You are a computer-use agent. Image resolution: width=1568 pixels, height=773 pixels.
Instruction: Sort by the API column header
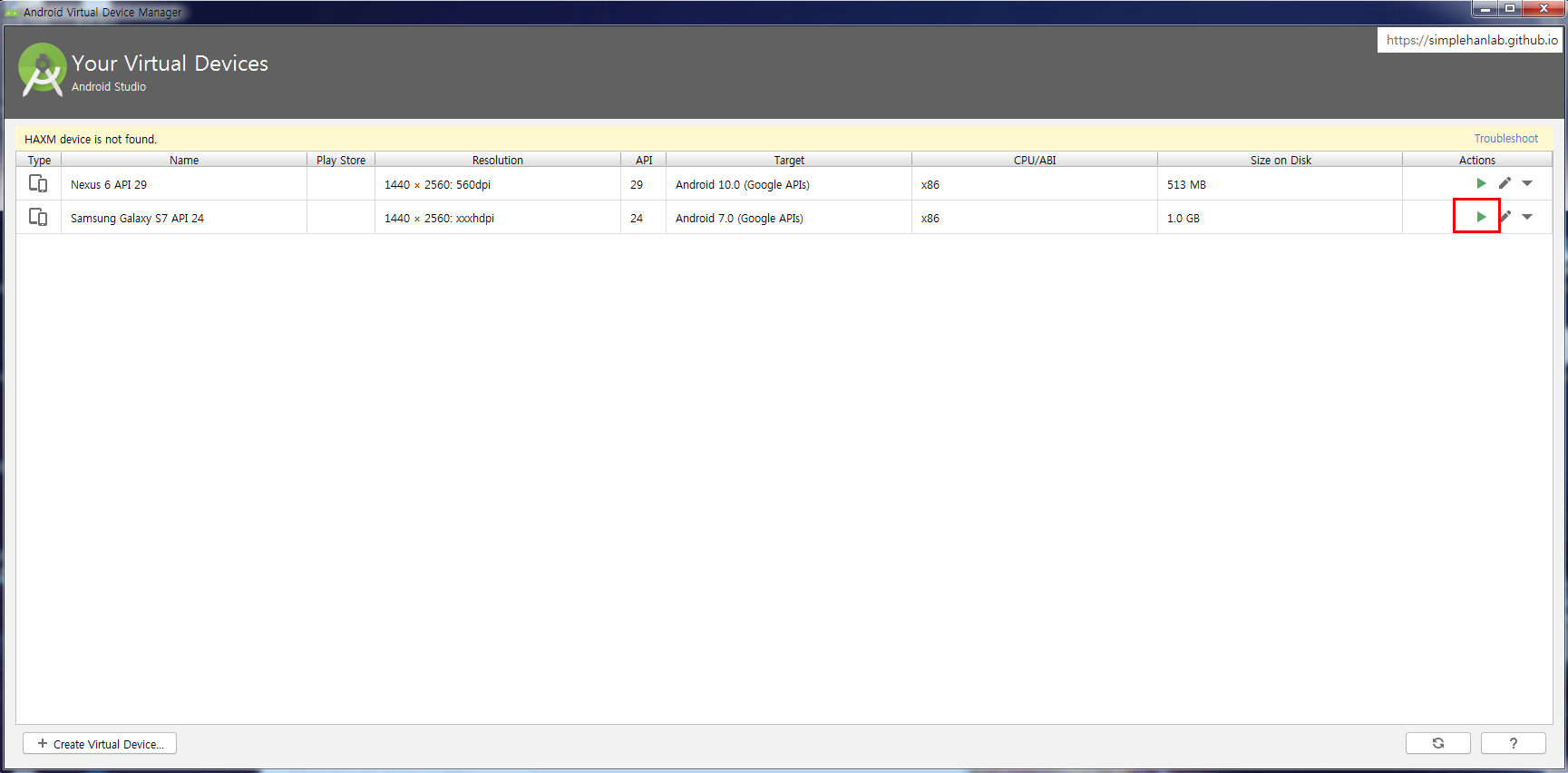(x=644, y=160)
